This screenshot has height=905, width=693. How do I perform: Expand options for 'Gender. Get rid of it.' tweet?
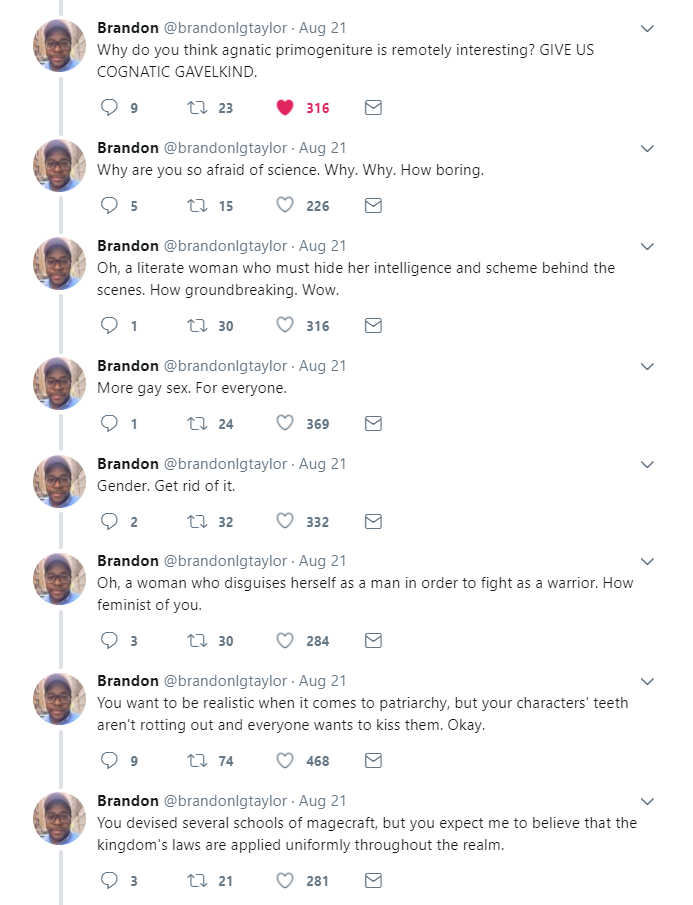(647, 465)
